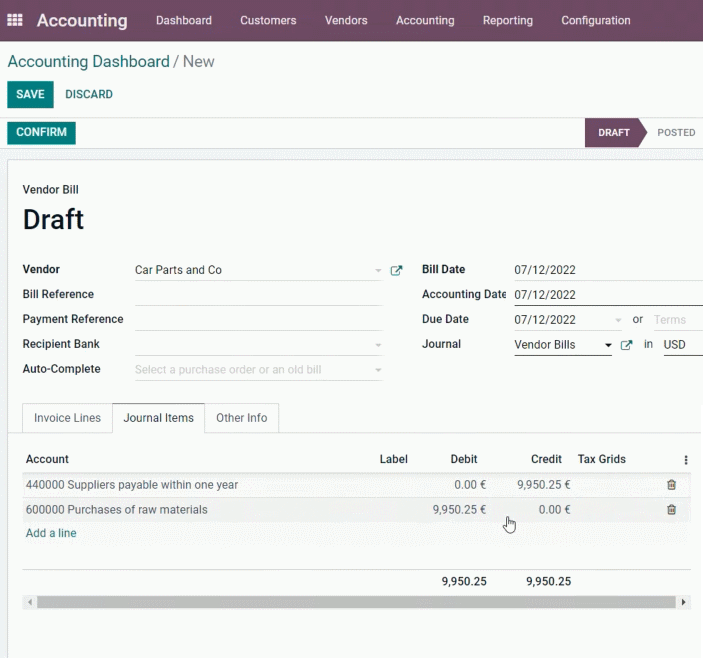The height and width of the screenshot is (658, 703).
Task: Click the Tax Grids column header
Action: [x=602, y=459]
